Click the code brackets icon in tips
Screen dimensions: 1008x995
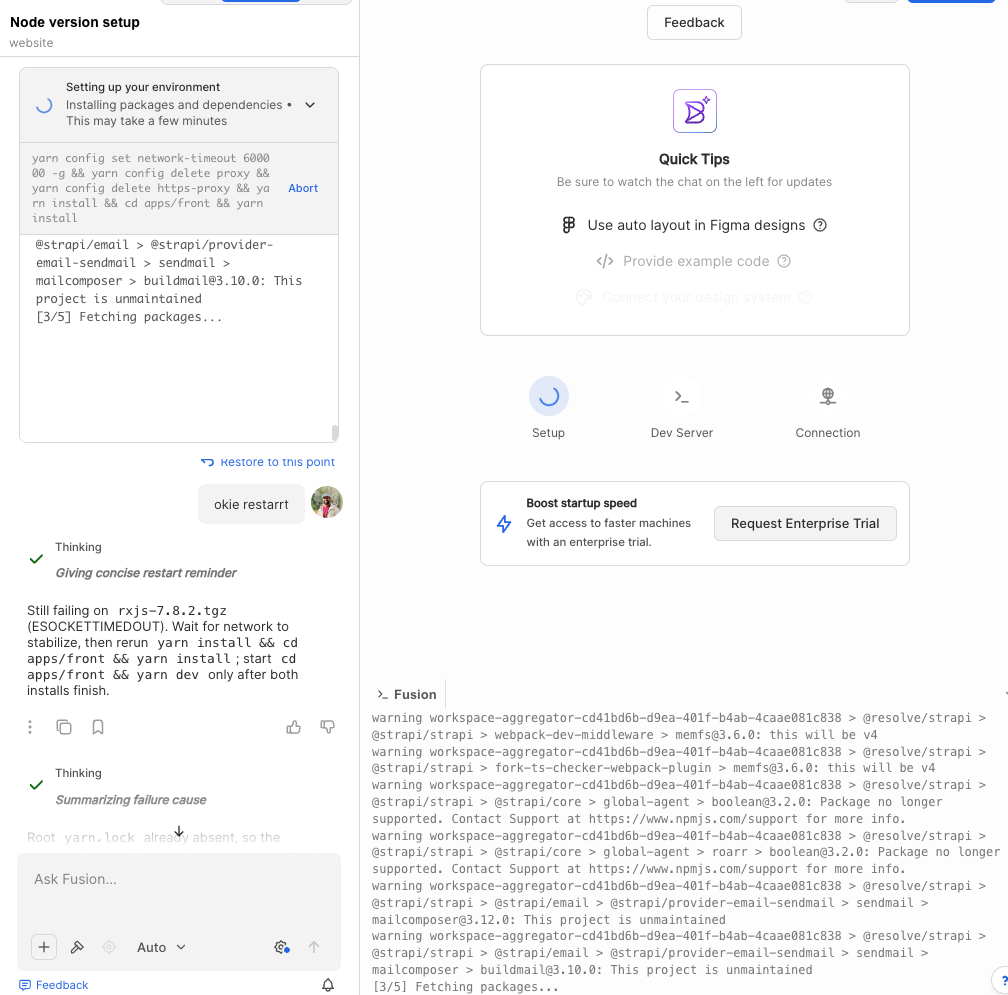pyautogui.click(x=604, y=261)
